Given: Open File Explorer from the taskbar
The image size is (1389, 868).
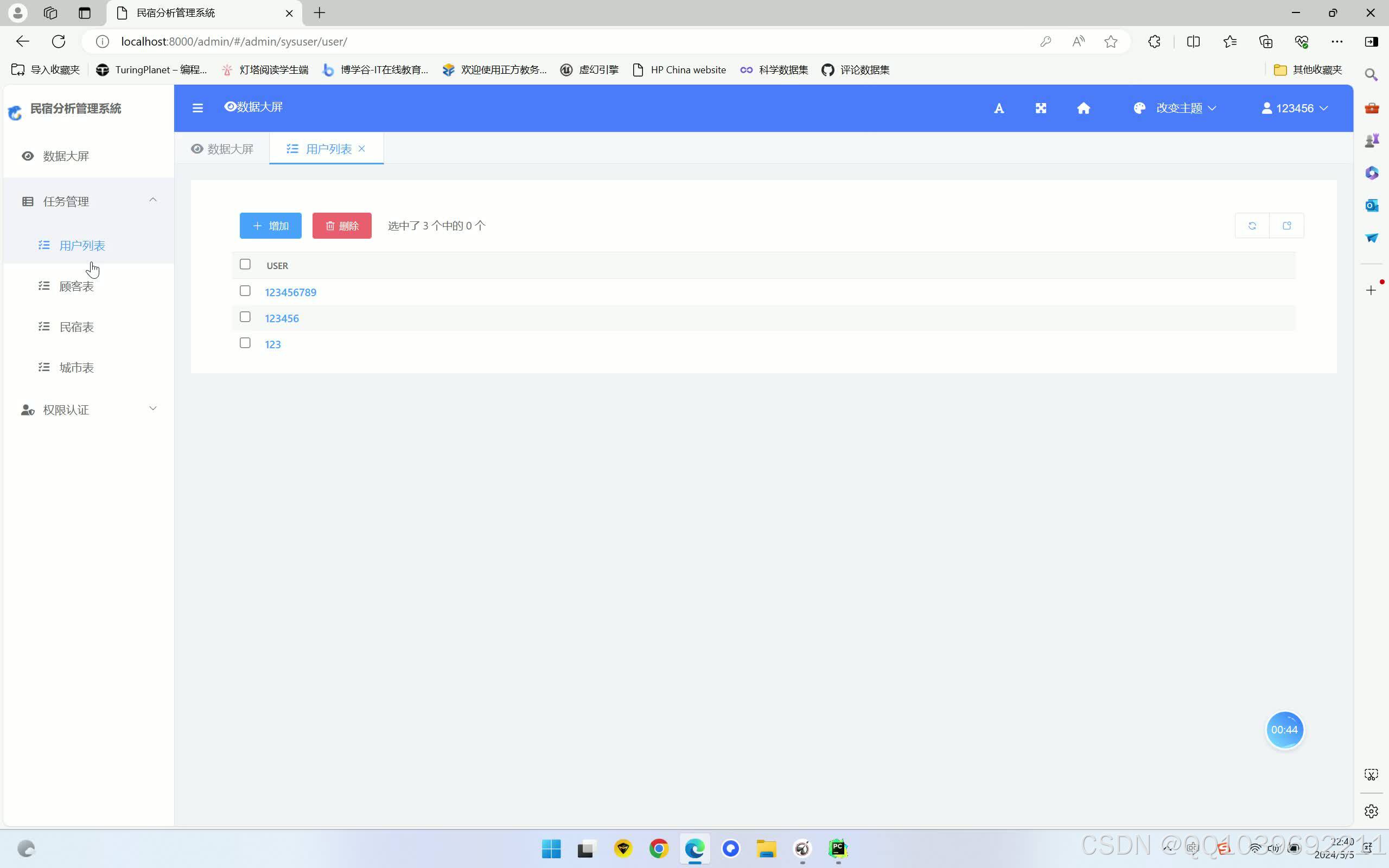Looking at the screenshot, I should tap(766, 848).
